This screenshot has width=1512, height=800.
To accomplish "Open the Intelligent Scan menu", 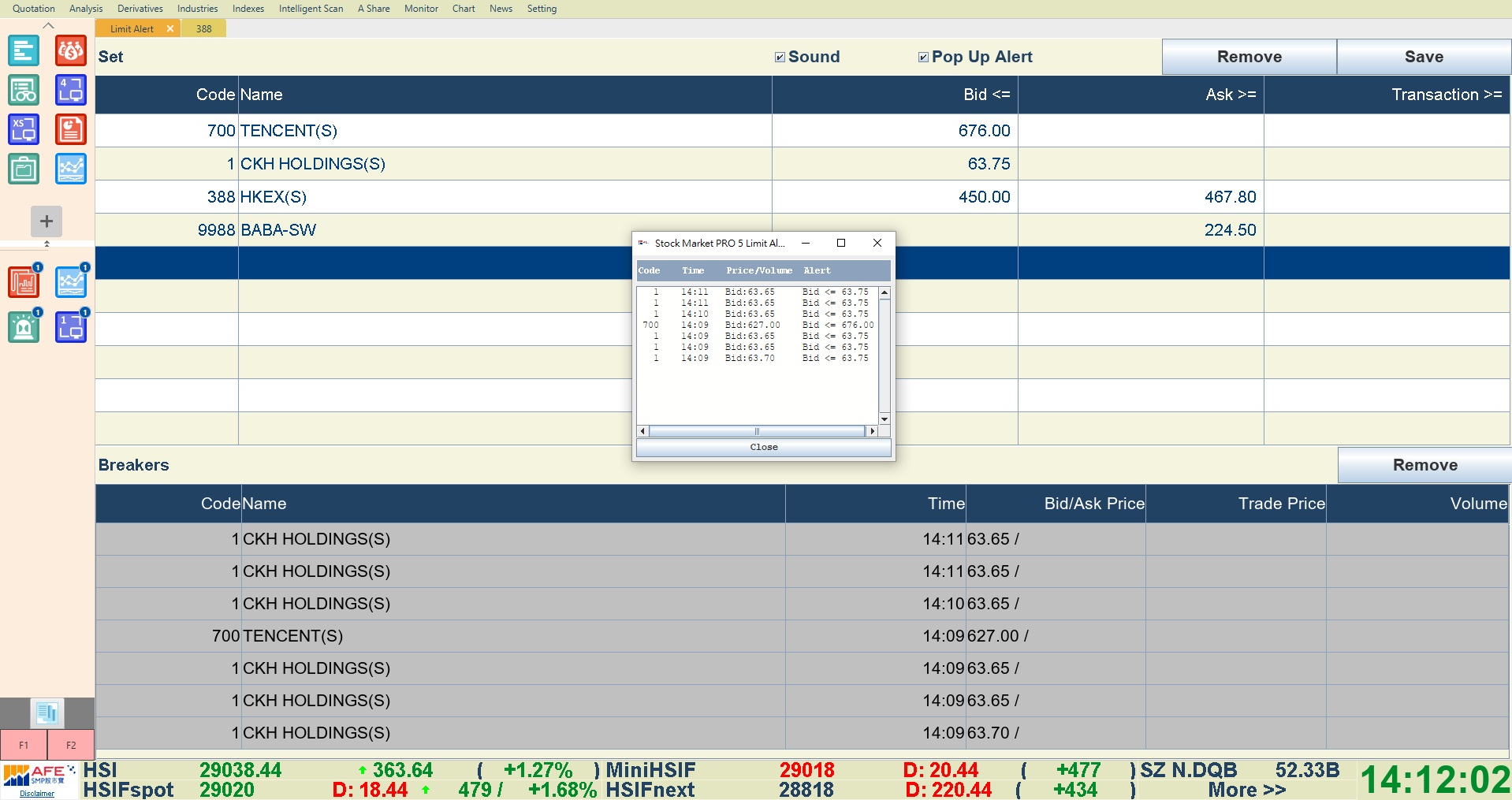I will point(311,9).
